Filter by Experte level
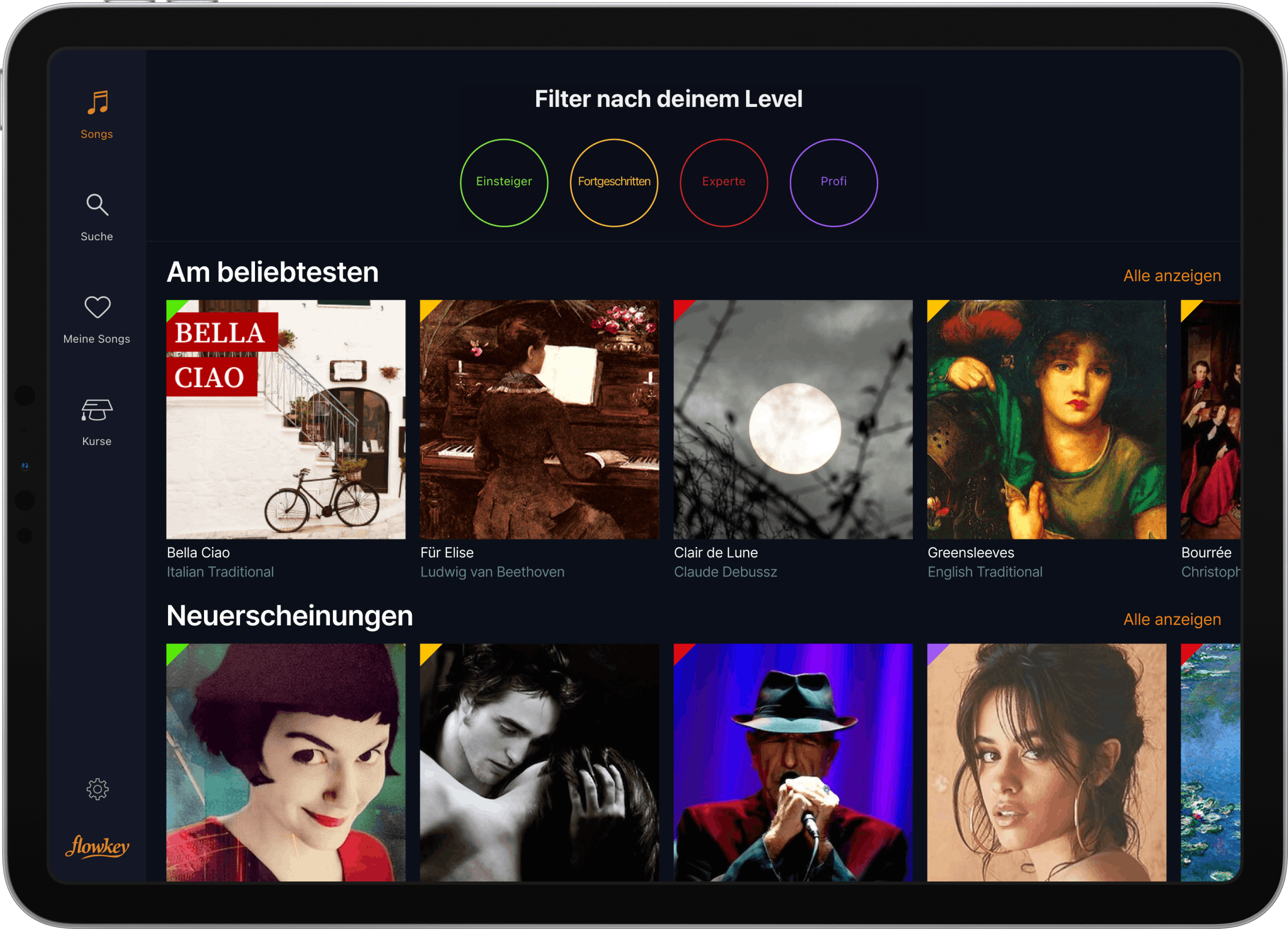Image resolution: width=1288 pixels, height=929 pixels. pyautogui.click(x=724, y=182)
